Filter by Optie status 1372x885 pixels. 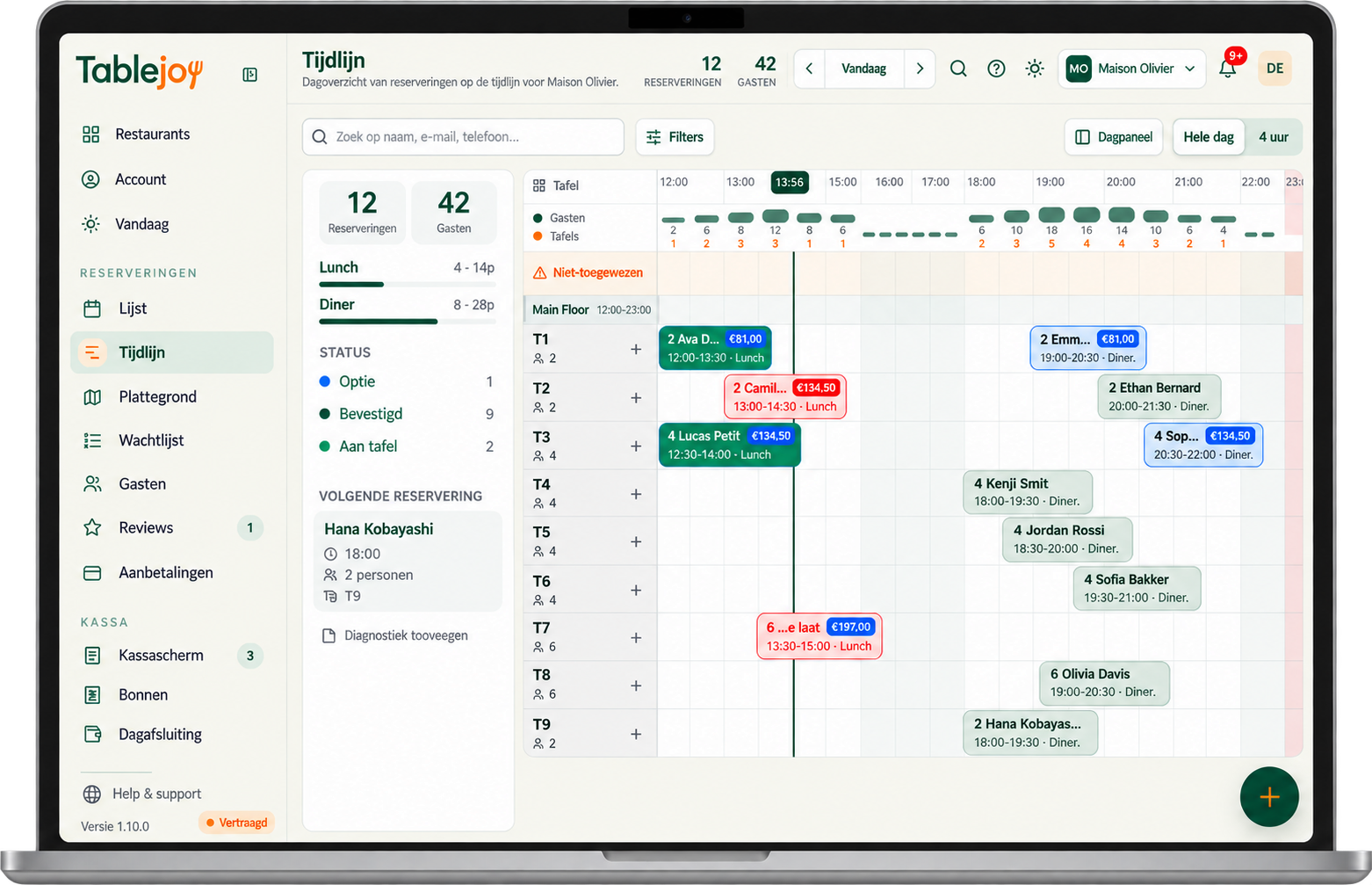407,381
